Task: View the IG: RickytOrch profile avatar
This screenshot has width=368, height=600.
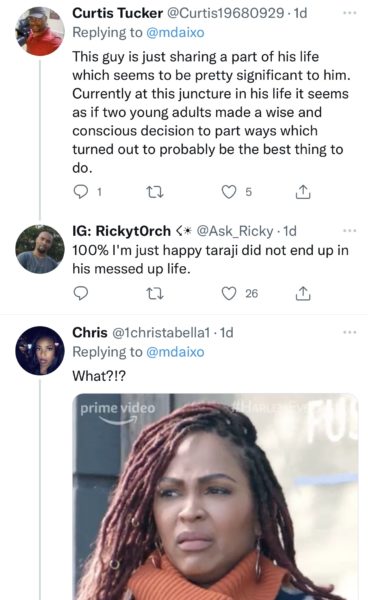Action: click(x=40, y=249)
